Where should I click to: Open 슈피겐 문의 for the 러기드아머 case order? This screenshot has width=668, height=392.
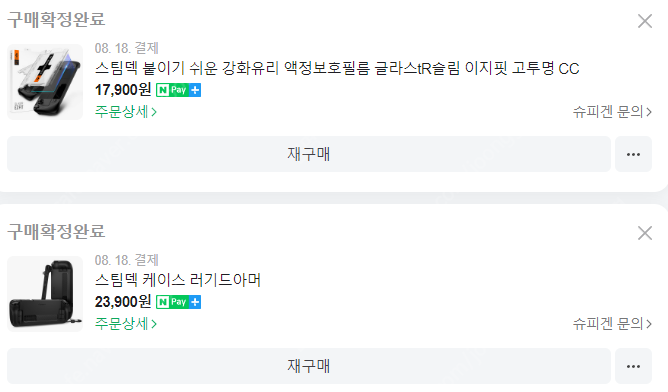pos(612,324)
